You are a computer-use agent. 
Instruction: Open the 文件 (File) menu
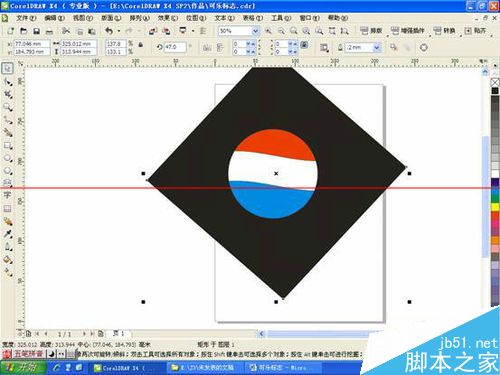26,18
